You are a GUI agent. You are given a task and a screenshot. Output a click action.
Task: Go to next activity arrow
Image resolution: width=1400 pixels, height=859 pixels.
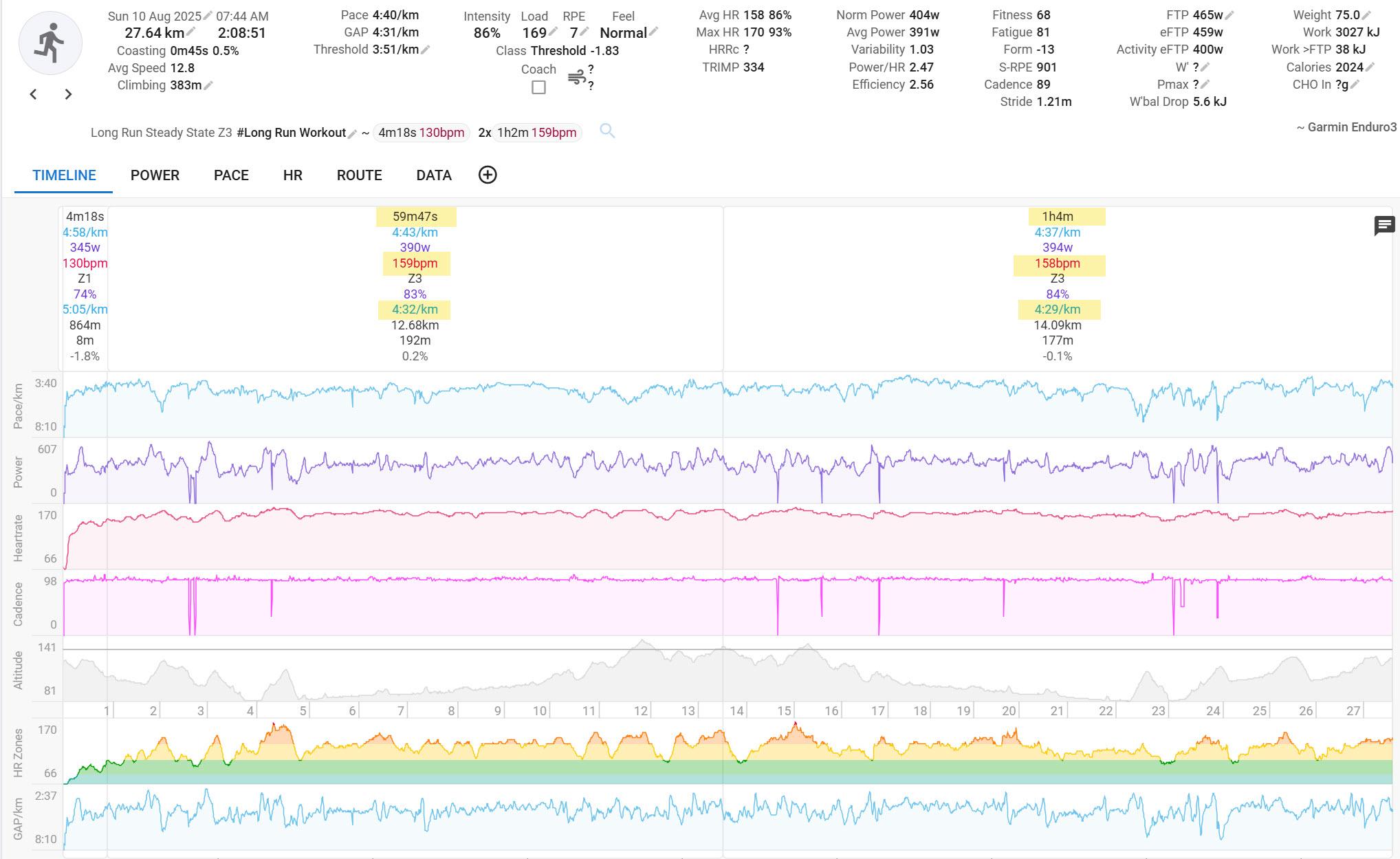pyautogui.click(x=68, y=94)
